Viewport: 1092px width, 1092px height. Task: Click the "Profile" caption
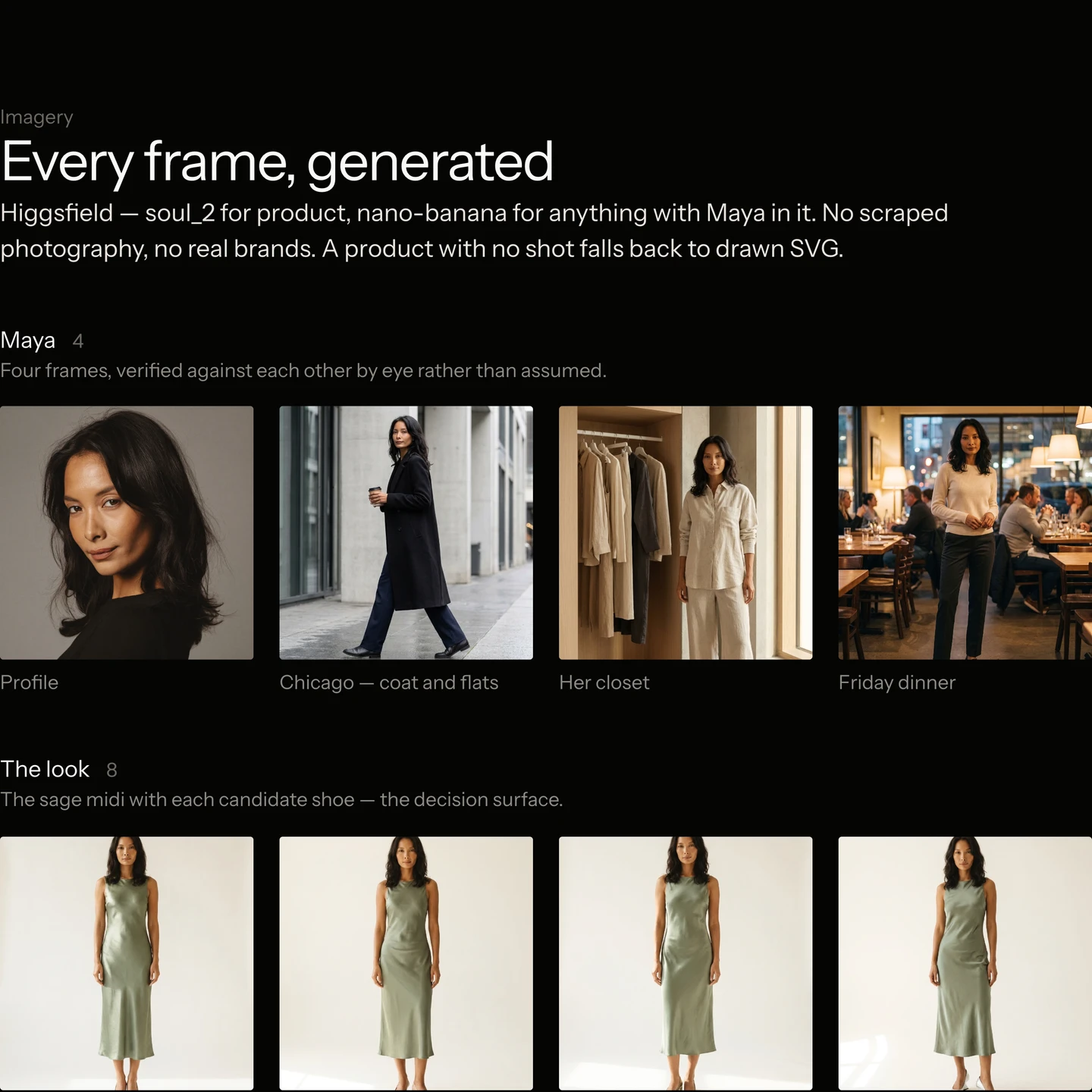point(29,682)
